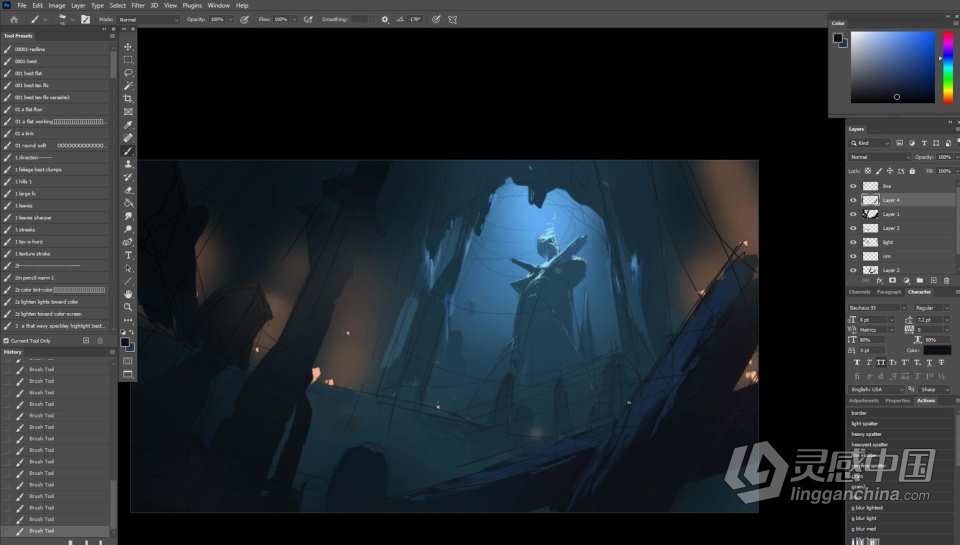Open the File menu
Screen dimensions: 960x545
22,6
